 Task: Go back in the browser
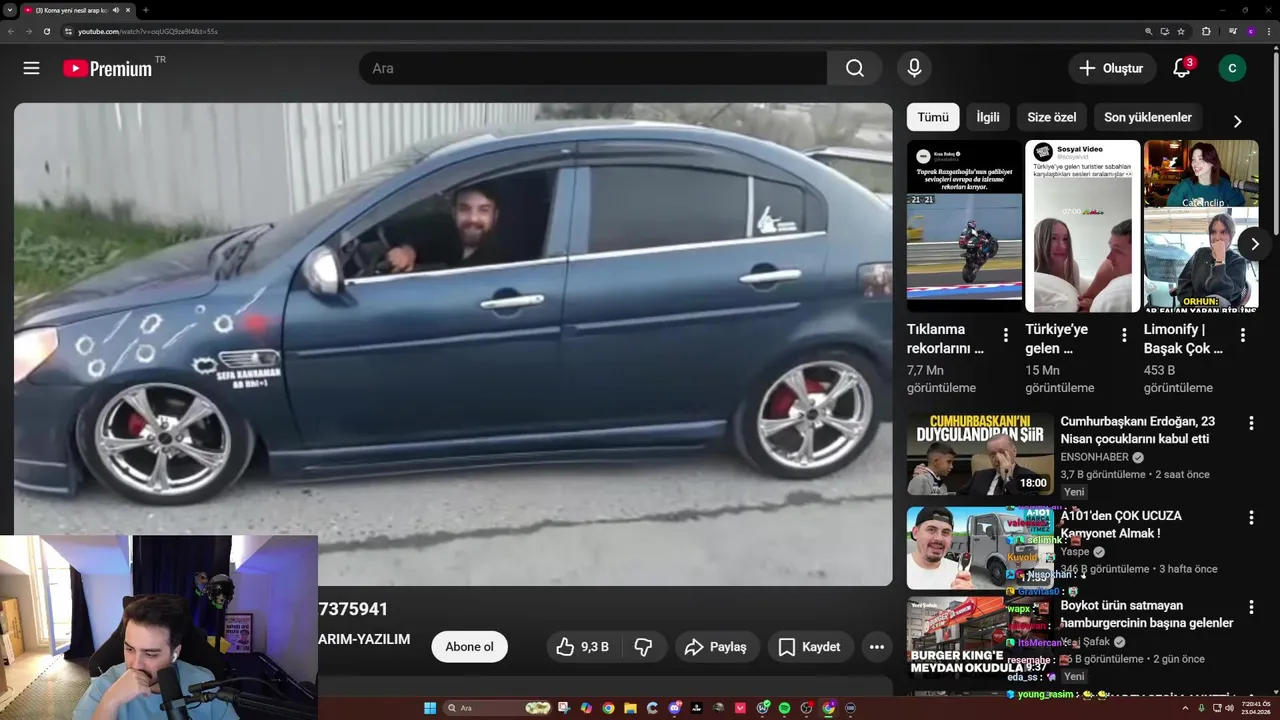coord(11,31)
